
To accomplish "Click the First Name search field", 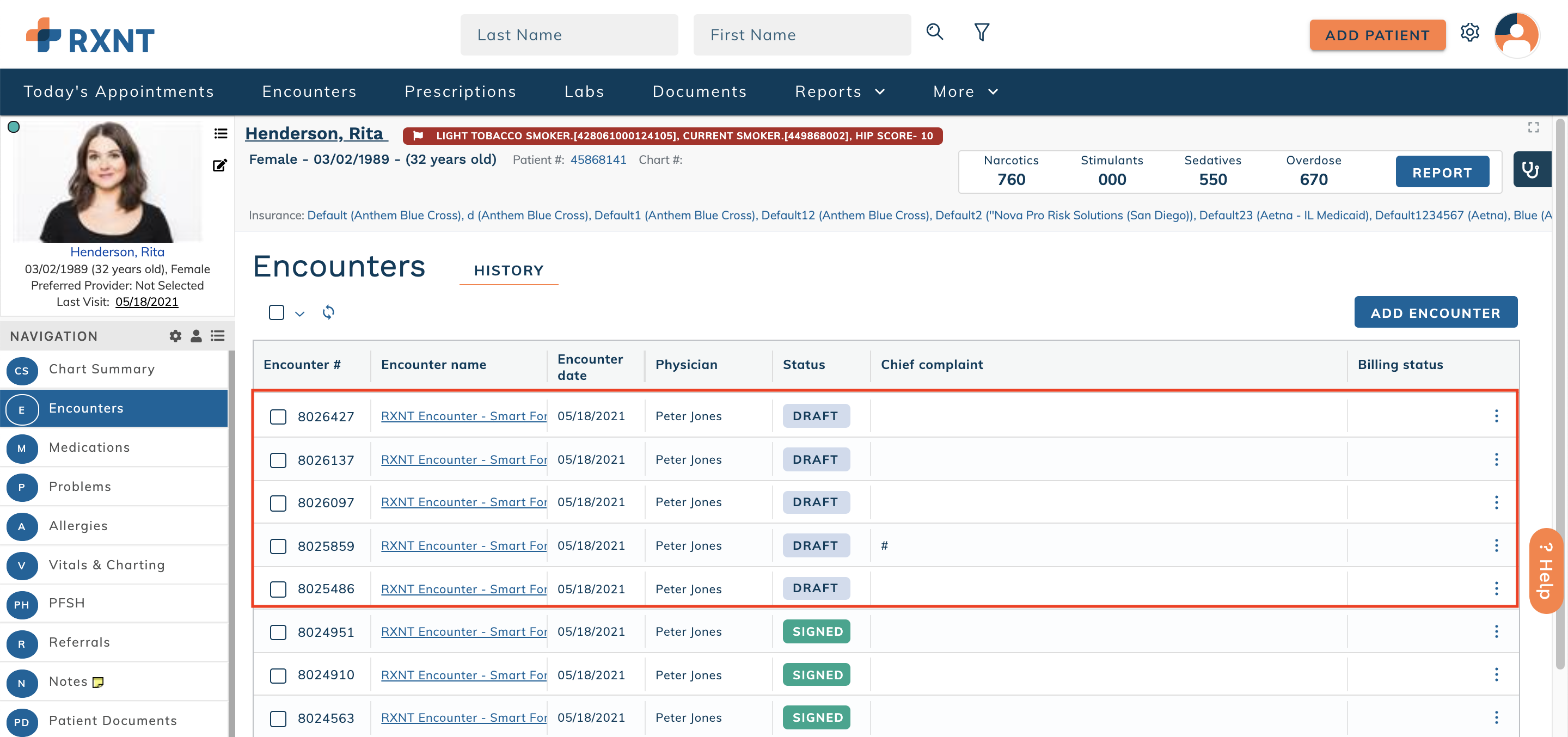I will pos(801,35).
